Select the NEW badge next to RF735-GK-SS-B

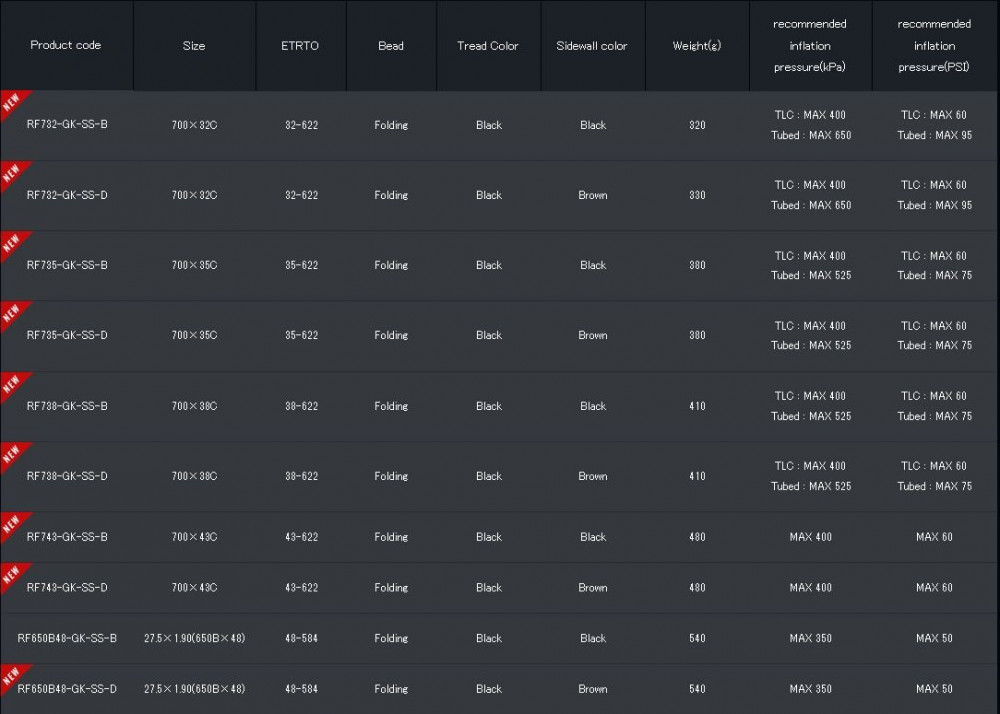point(11,243)
